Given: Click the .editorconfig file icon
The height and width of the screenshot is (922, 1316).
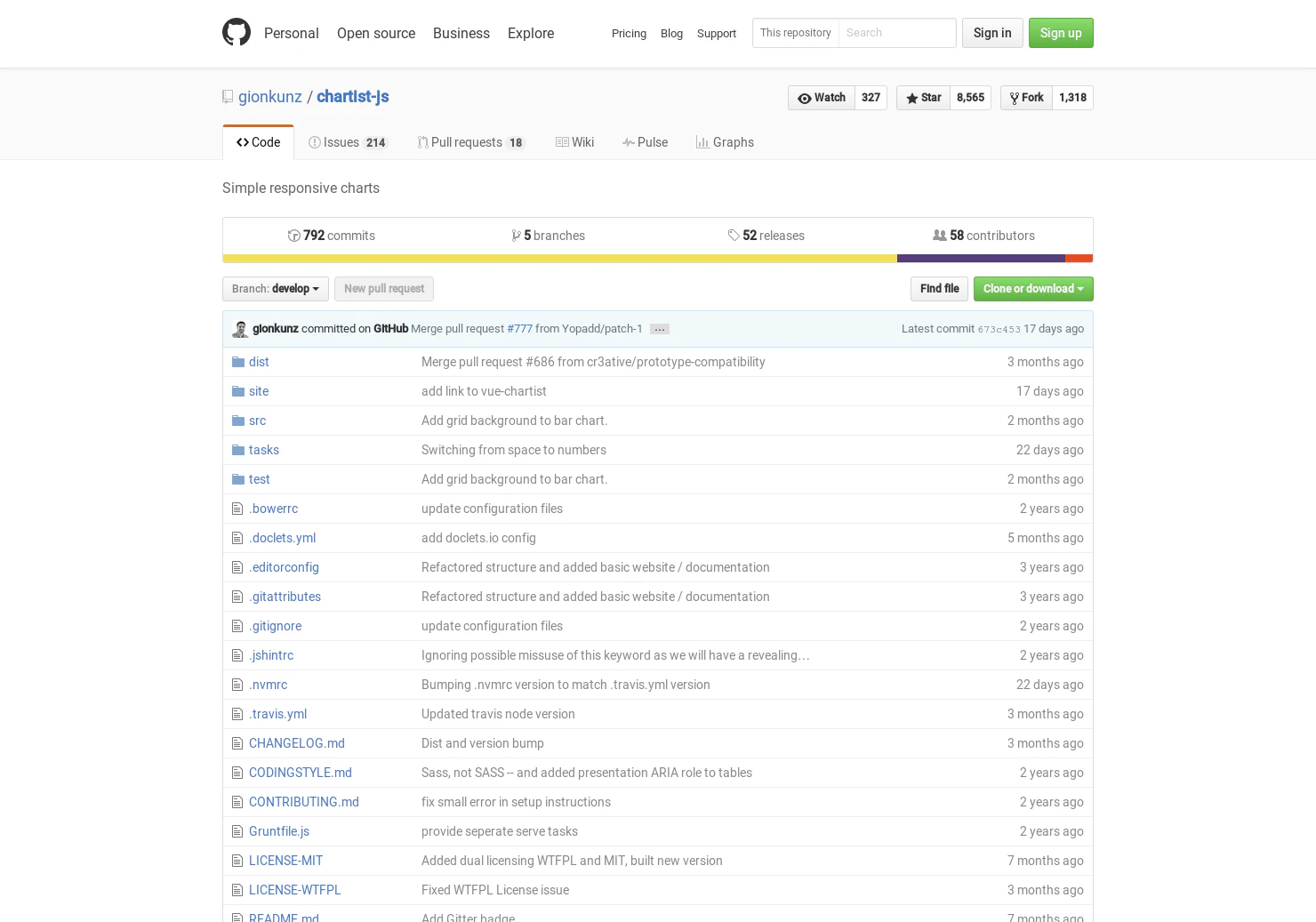Looking at the screenshot, I should (x=237, y=567).
